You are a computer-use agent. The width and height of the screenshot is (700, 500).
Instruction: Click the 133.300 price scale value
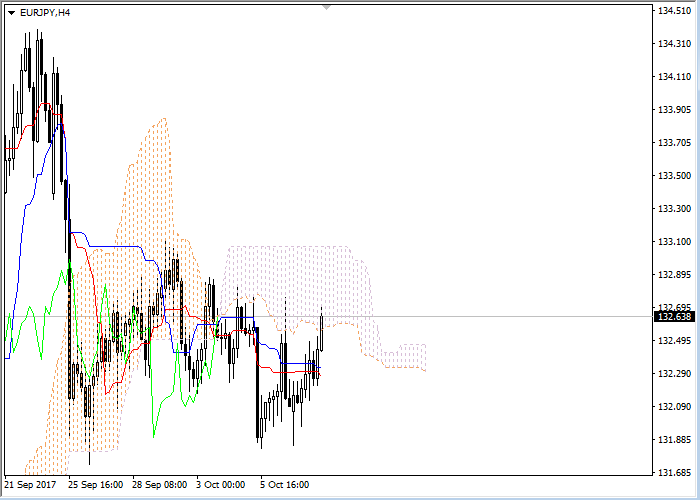[x=675, y=208]
